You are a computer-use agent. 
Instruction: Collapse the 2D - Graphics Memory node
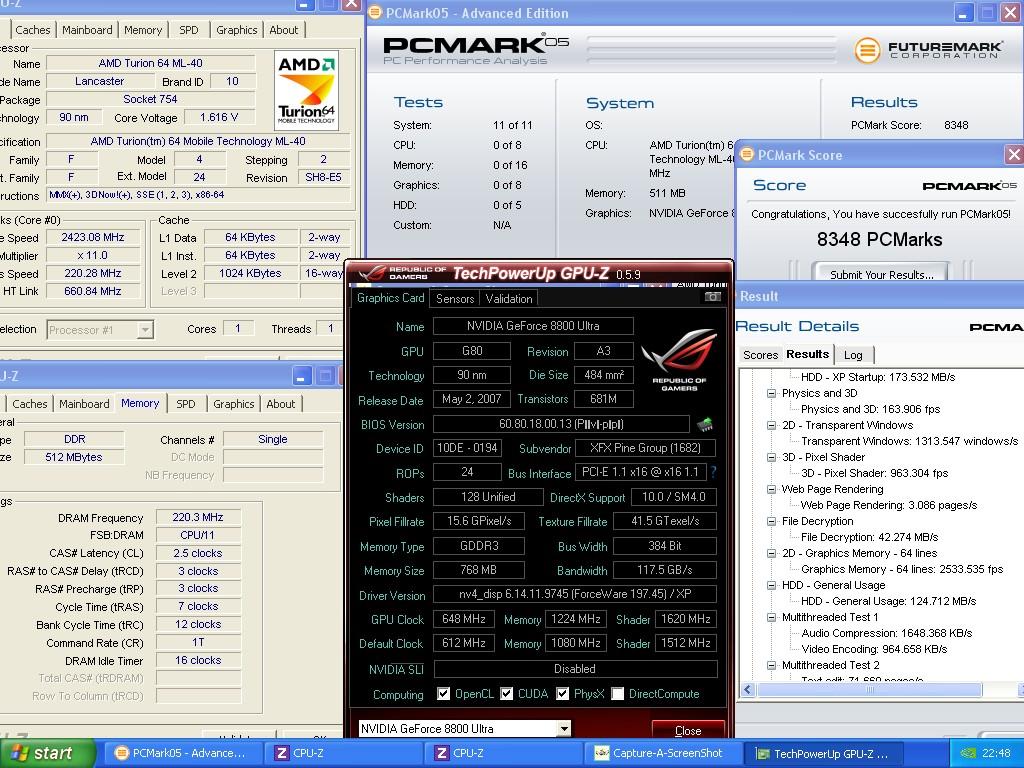coord(771,553)
